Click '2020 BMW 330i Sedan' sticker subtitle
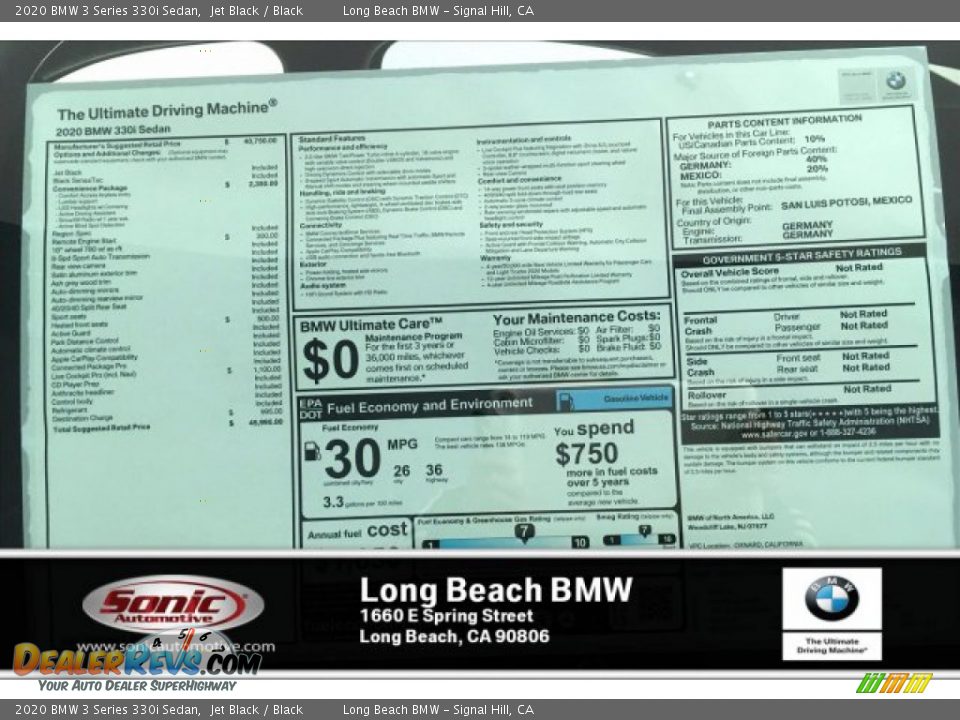 (113, 130)
